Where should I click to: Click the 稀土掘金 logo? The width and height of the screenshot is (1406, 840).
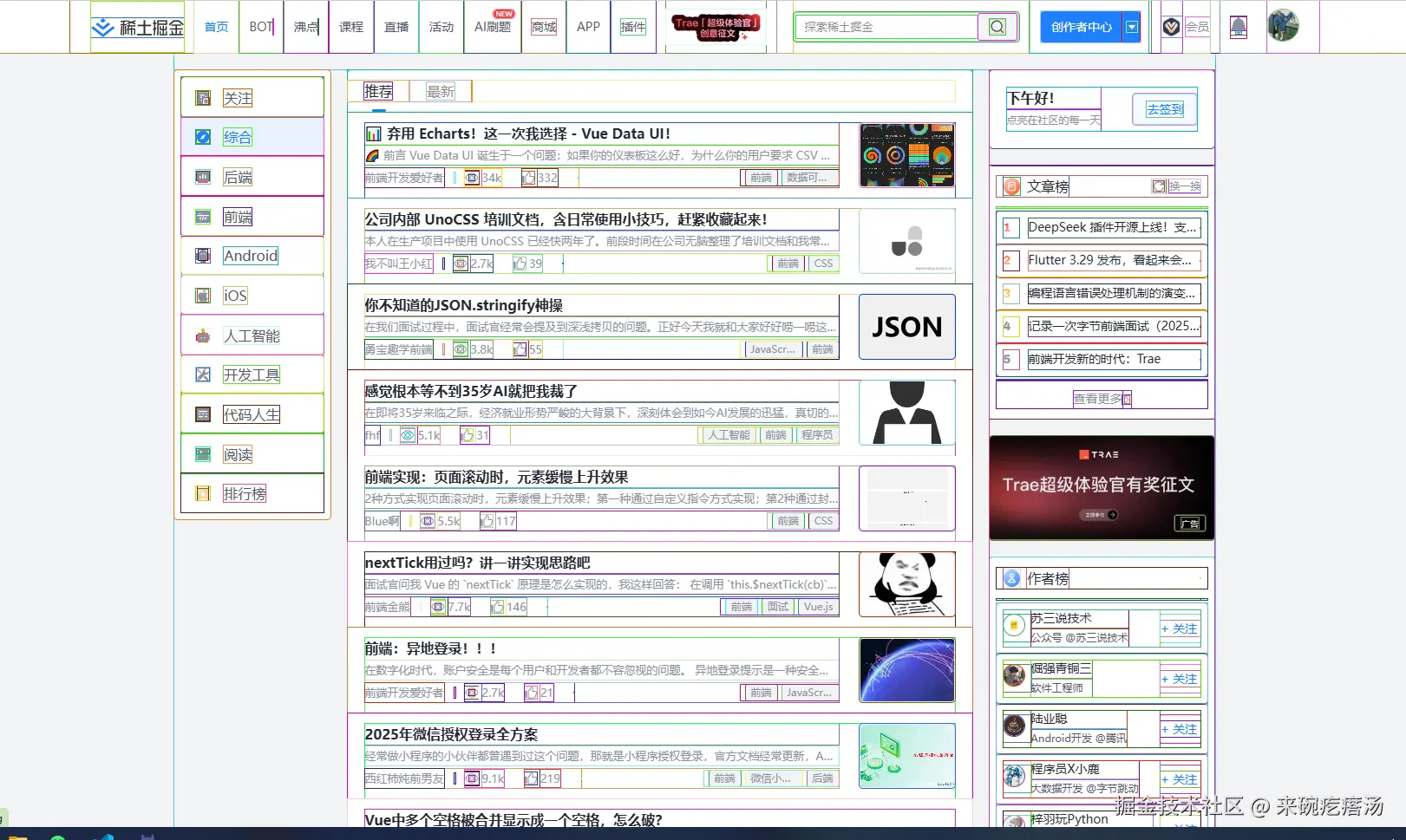[138, 27]
